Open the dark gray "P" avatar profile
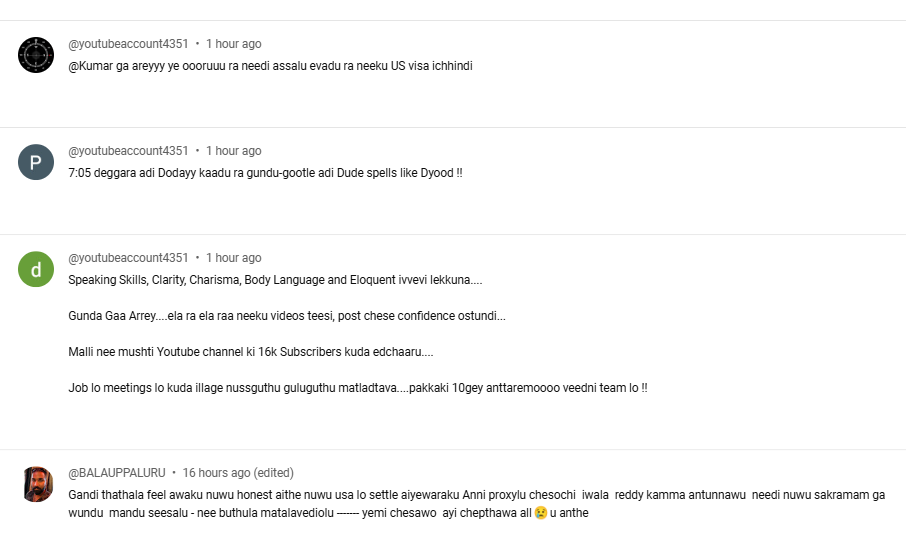This screenshot has height=560, width=906. pyautogui.click(x=36, y=162)
